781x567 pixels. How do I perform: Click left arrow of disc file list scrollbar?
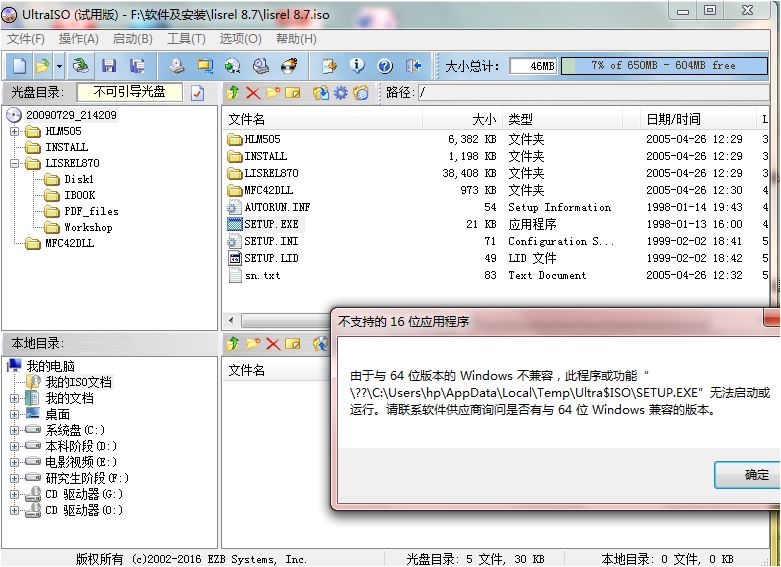231,320
